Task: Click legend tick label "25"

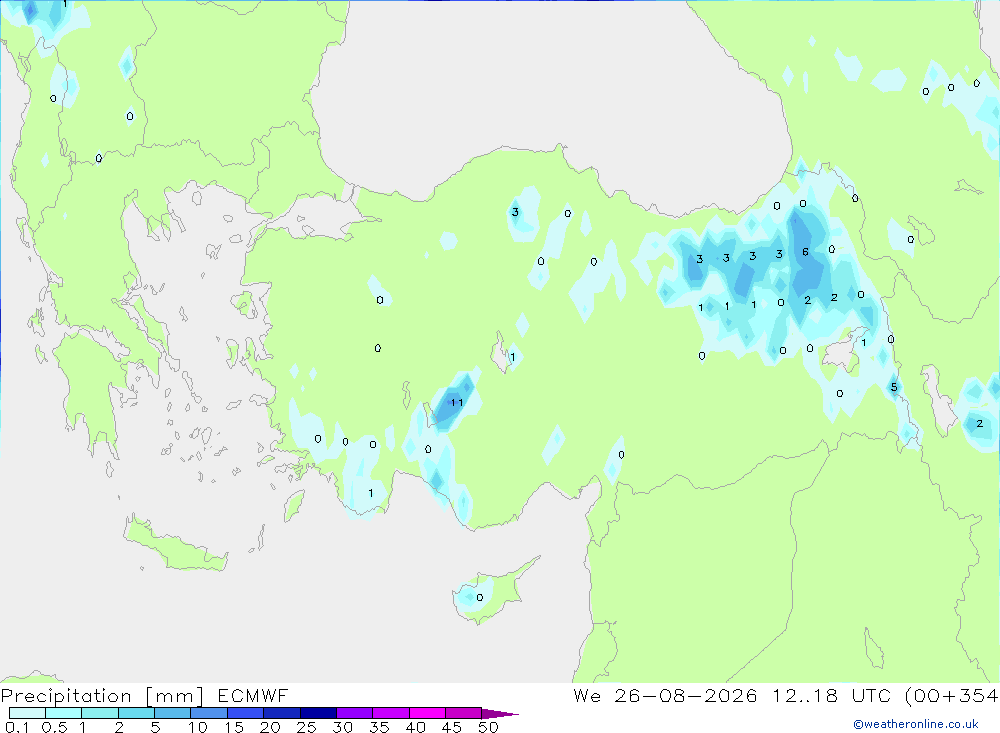Action: 307,727
